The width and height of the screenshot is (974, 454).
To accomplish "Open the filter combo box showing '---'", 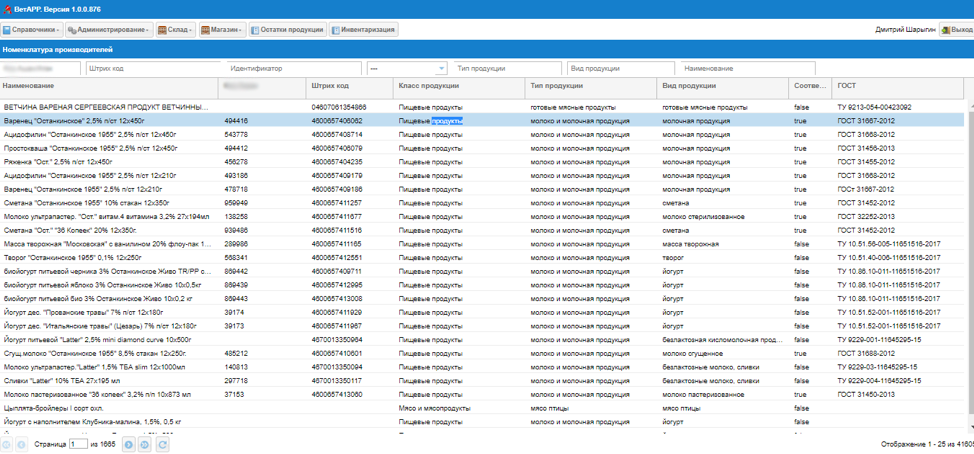I will coord(406,69).
